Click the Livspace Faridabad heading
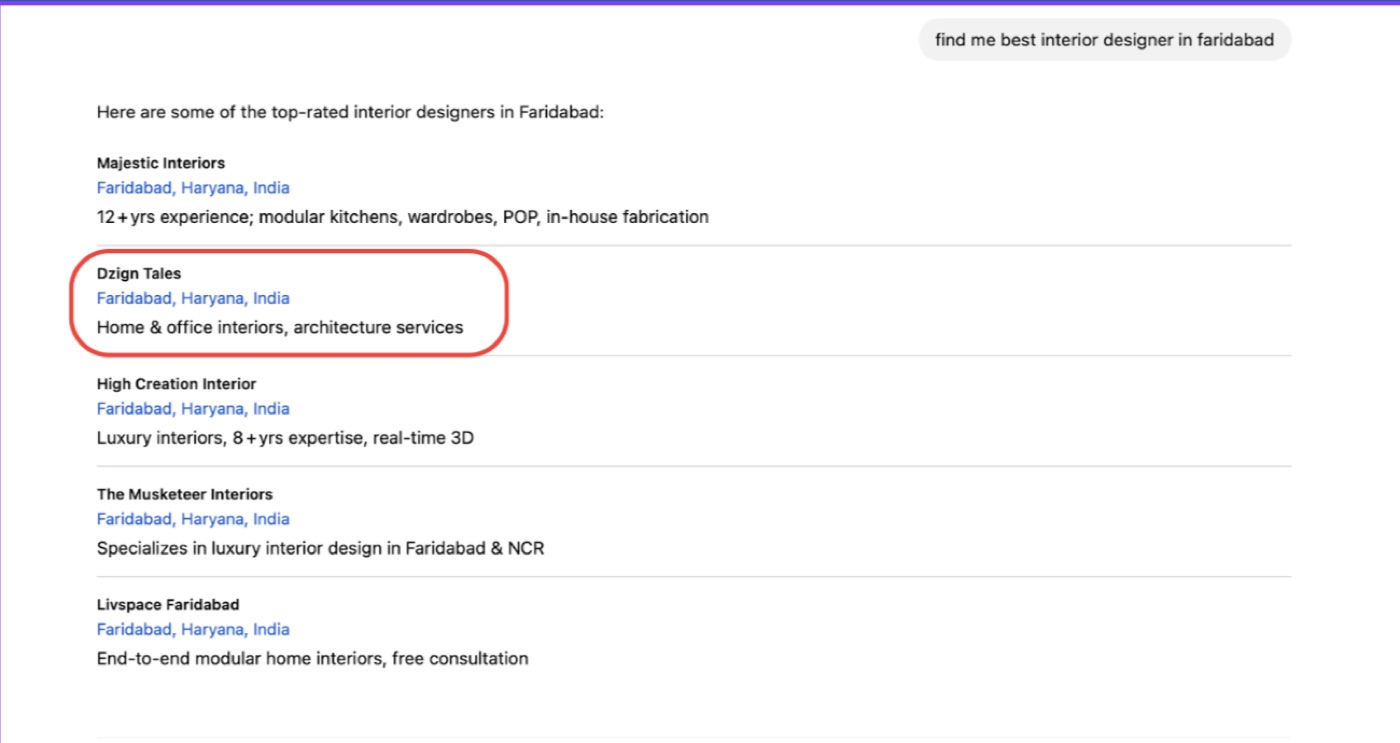This screenshot has width=1400, height=743. [168, 605]
